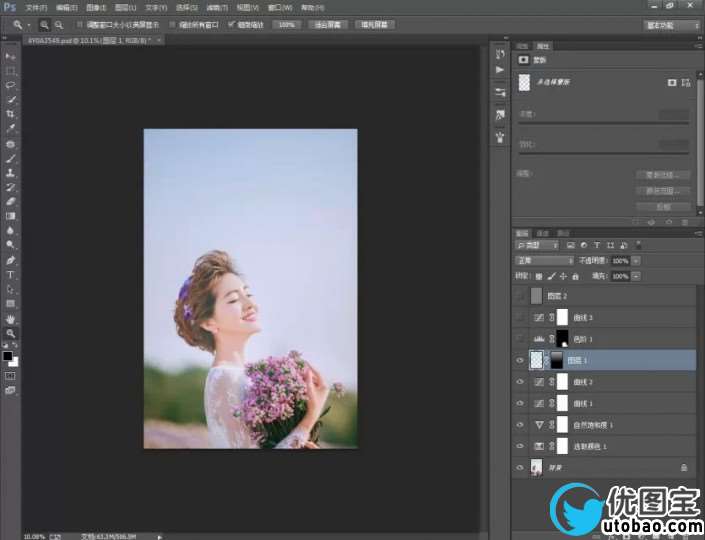Show the hidden 图层 2 layer
The image size is (705, 540).
(x=520, y=296)
